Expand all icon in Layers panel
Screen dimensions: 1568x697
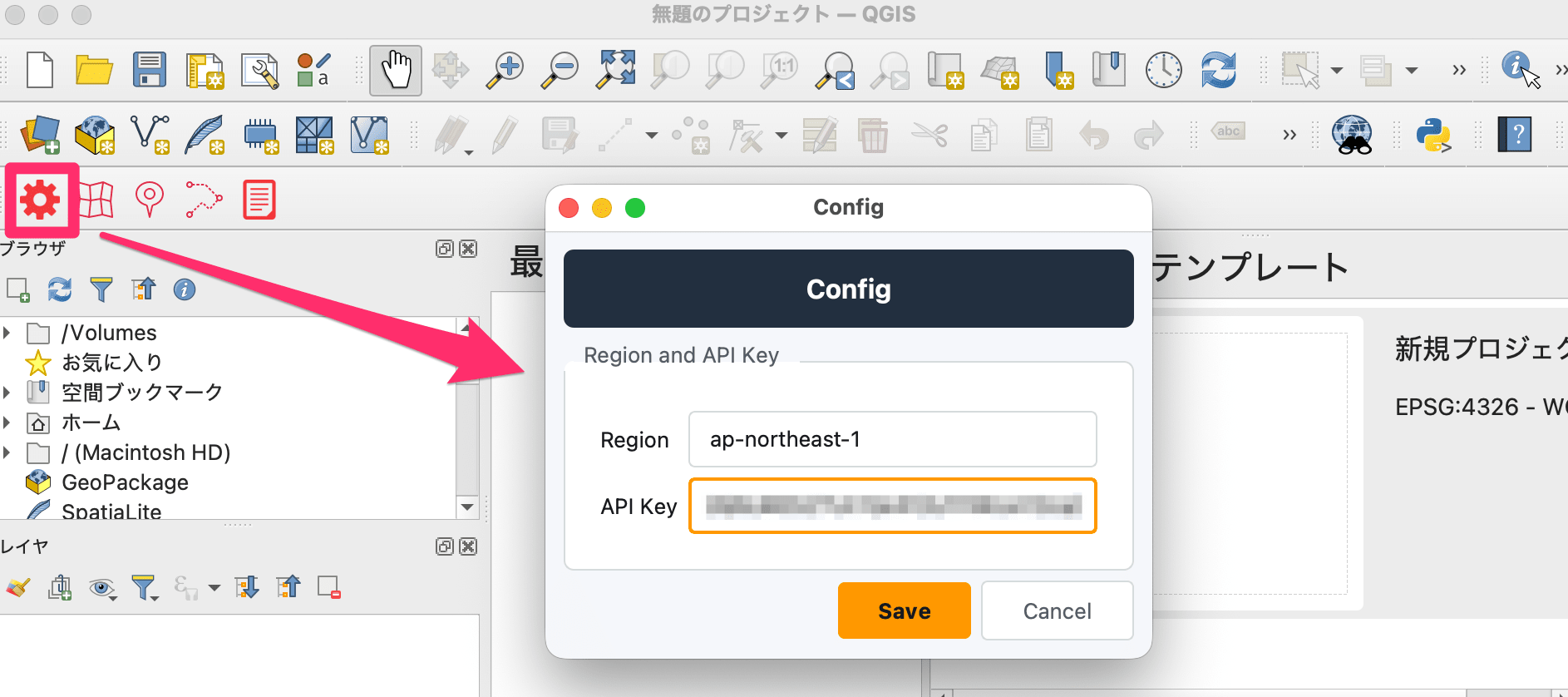tap(247, 588)
